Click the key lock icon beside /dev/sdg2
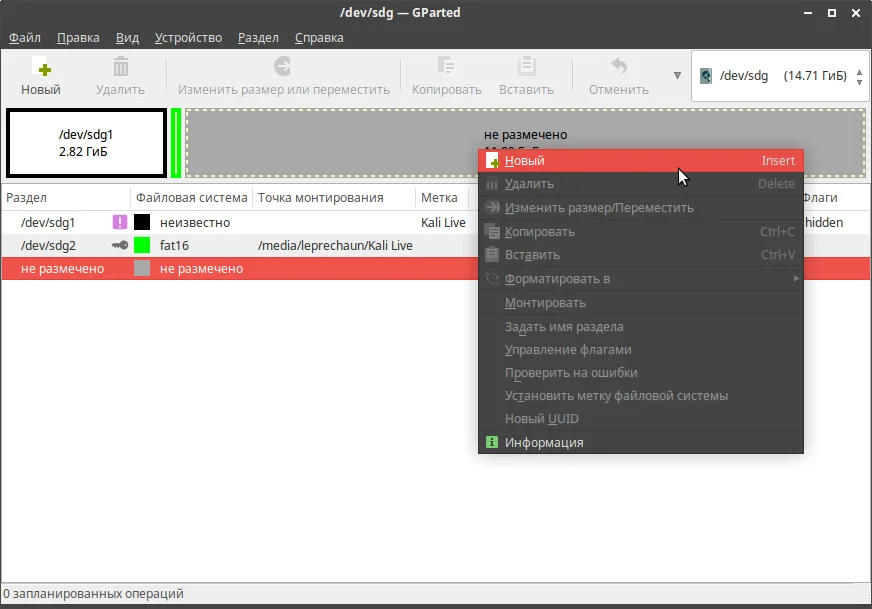The width and height of the screenshot is (872, 609). coord(120,245)
